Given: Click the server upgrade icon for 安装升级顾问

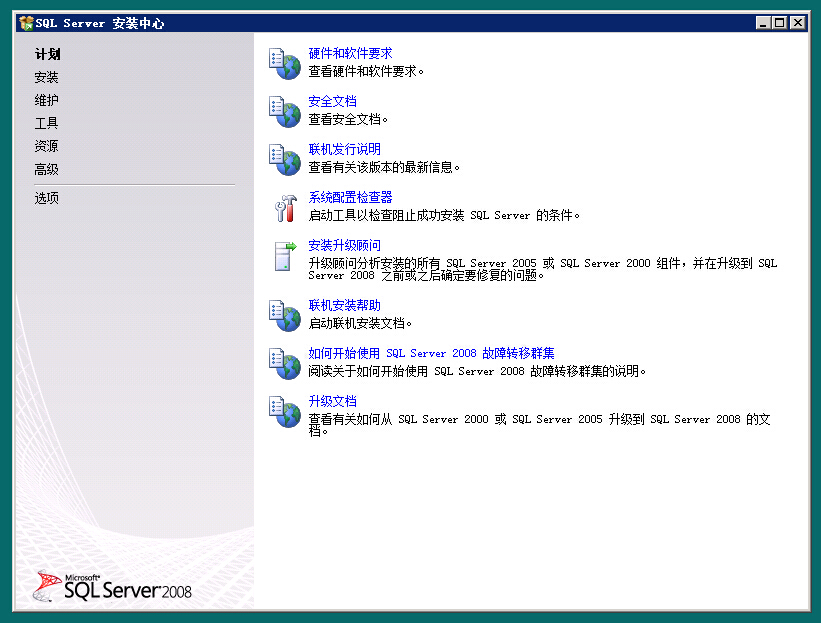Looking at the screenshot, I should [x=285, y=256].
